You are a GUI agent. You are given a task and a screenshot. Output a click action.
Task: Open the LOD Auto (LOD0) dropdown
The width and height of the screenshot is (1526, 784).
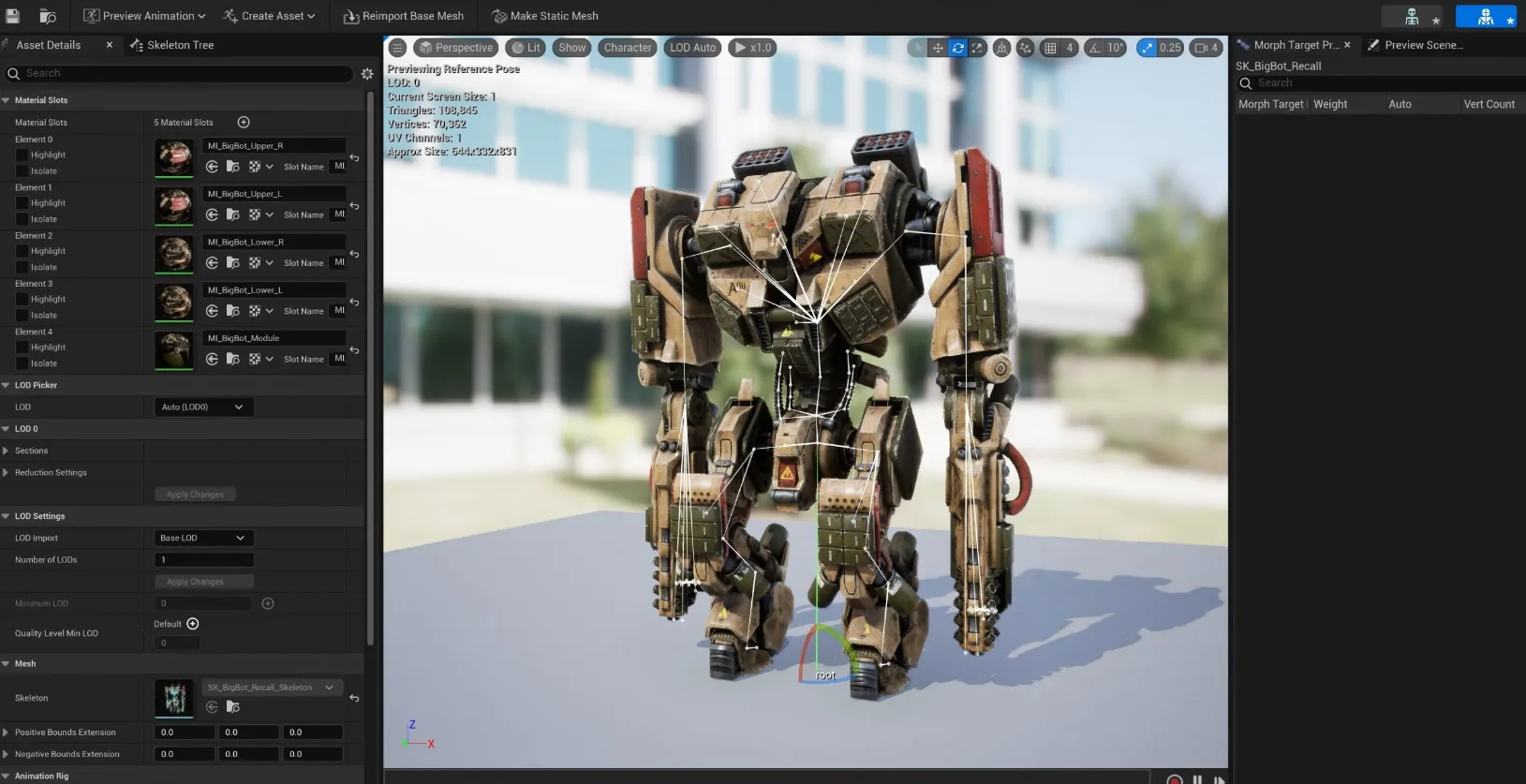point(203,407)
